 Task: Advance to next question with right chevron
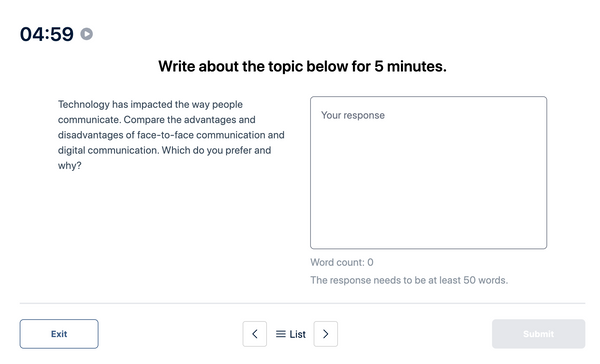326,334
